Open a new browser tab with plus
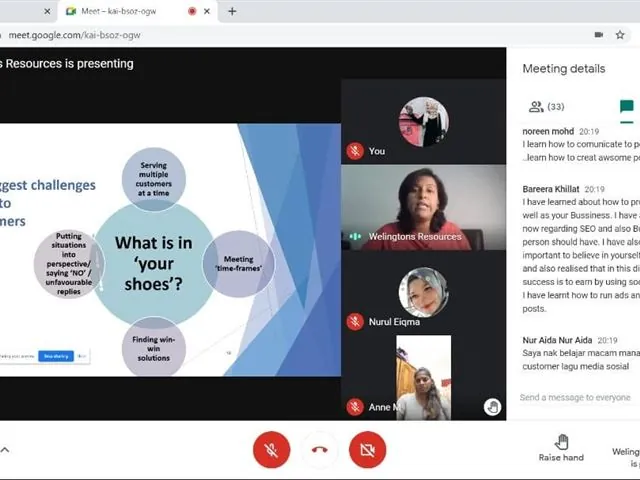640x480 pixels. tap(232, 11)
